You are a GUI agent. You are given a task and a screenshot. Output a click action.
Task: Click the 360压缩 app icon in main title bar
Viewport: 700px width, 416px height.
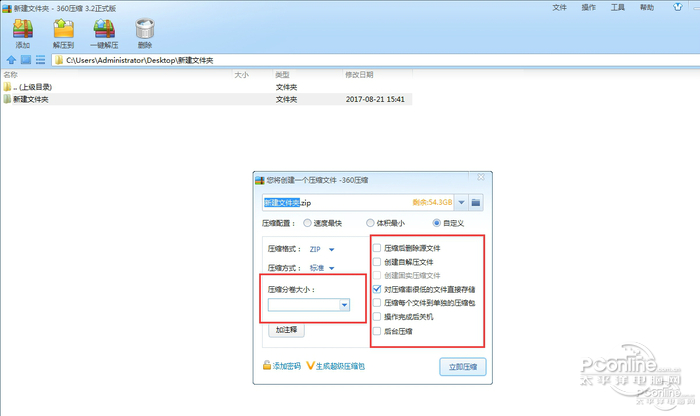7,8
